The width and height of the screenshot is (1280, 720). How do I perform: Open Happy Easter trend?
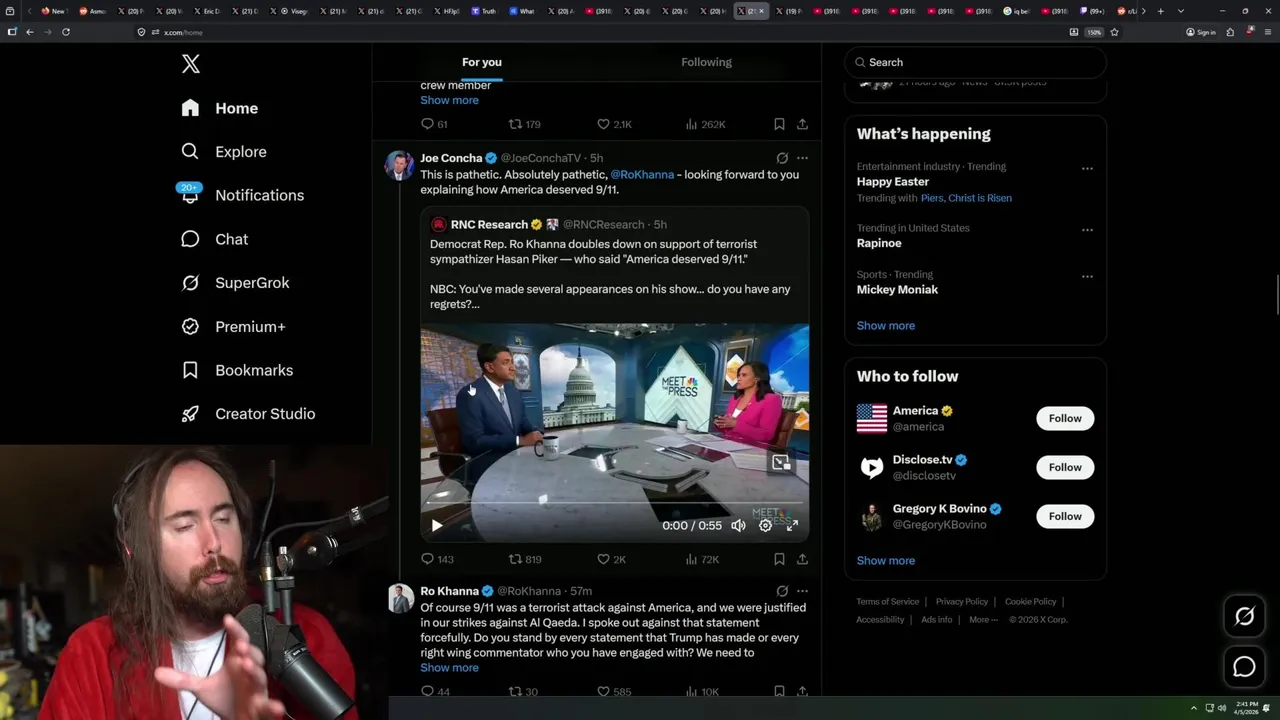[x=893, y=182]
